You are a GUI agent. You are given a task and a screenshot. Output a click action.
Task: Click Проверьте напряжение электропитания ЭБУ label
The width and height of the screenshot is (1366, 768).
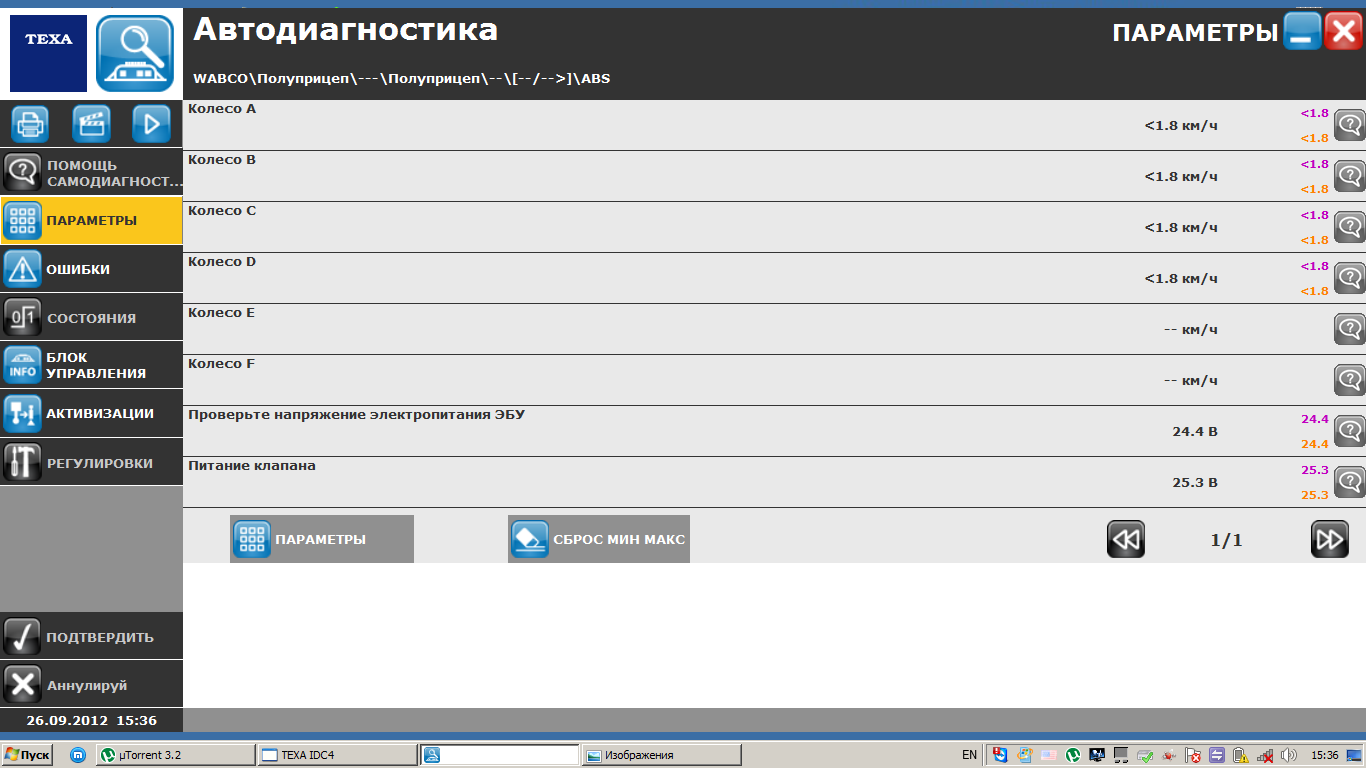click(x=356, y=414)
